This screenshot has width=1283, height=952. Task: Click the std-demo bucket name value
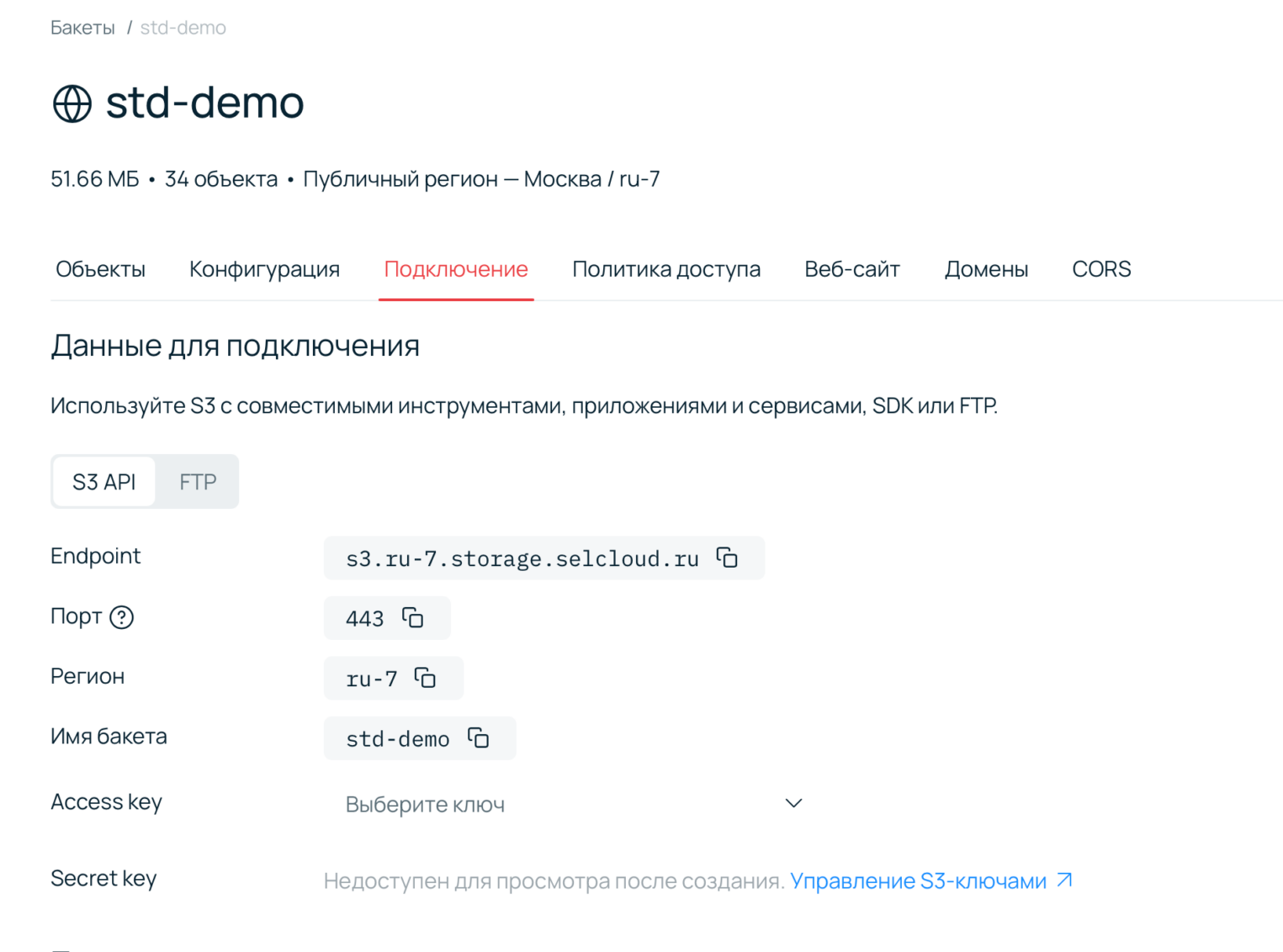[398, 738]
